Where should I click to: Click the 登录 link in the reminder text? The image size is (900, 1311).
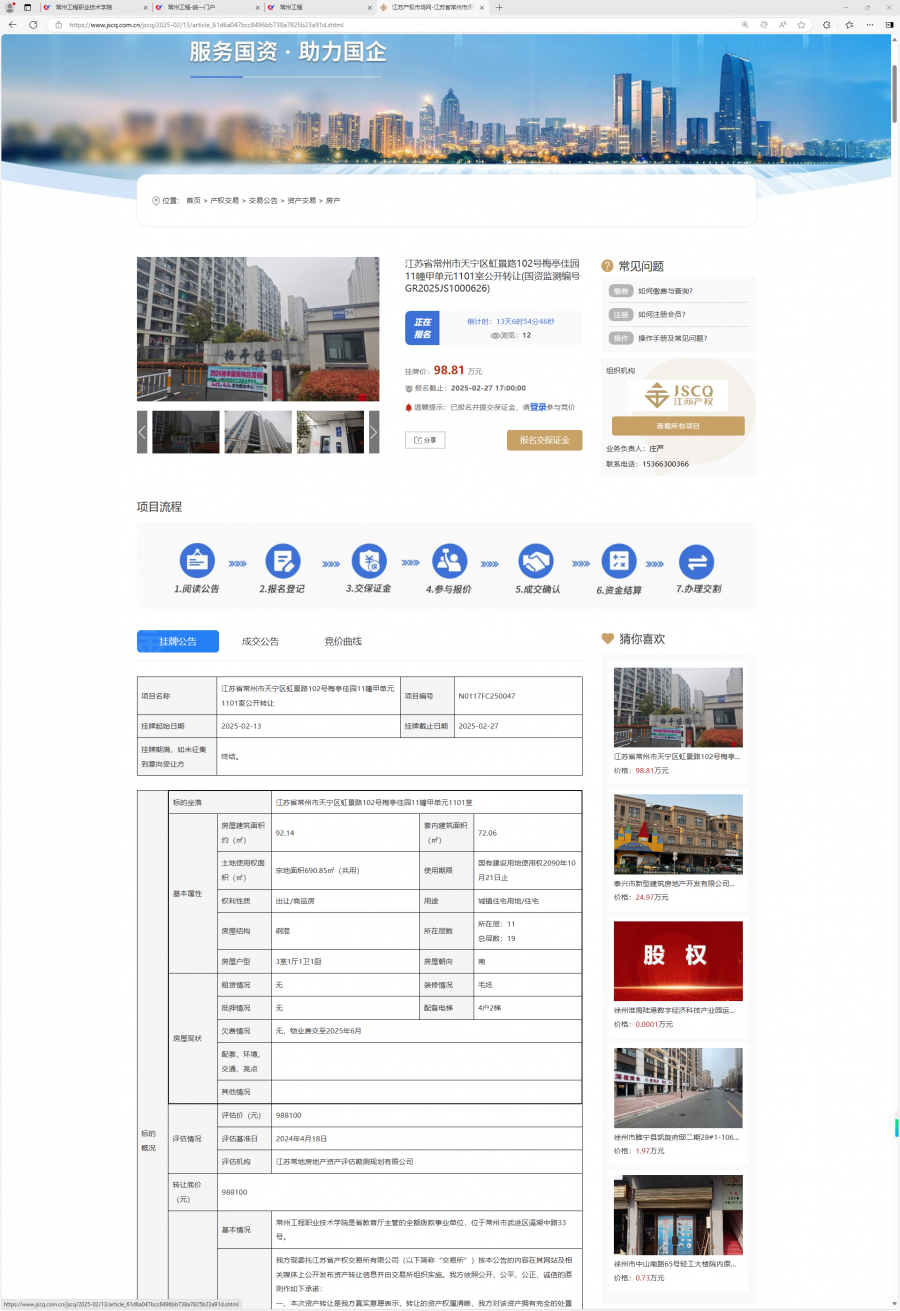click(x=538, y=407)
